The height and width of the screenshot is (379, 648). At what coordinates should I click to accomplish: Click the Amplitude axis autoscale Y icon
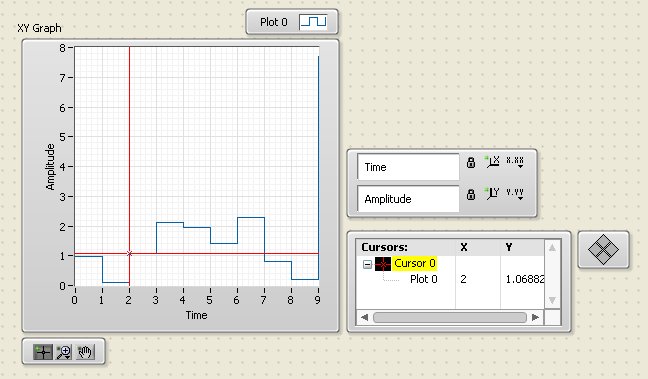click(493, 193)
